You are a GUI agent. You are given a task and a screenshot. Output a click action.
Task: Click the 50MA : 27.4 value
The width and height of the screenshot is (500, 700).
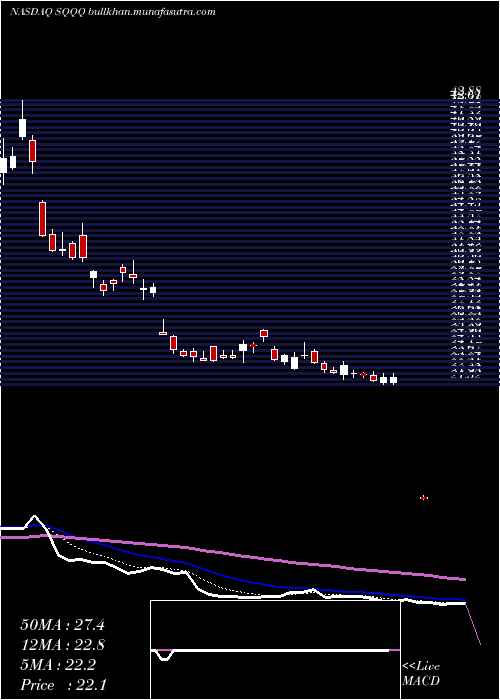pos(62,625)
